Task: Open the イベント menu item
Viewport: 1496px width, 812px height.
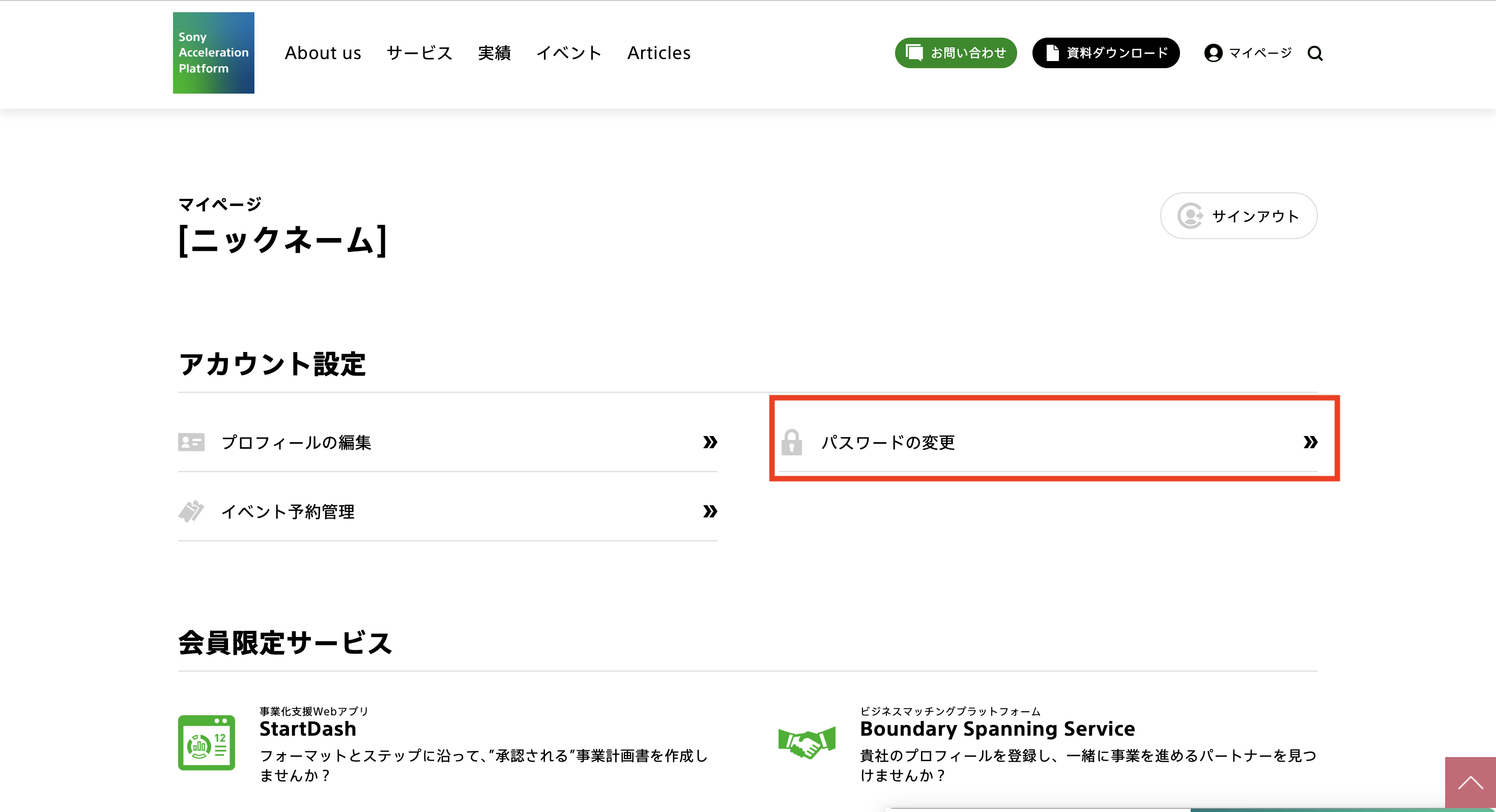Action: point(568,53)
